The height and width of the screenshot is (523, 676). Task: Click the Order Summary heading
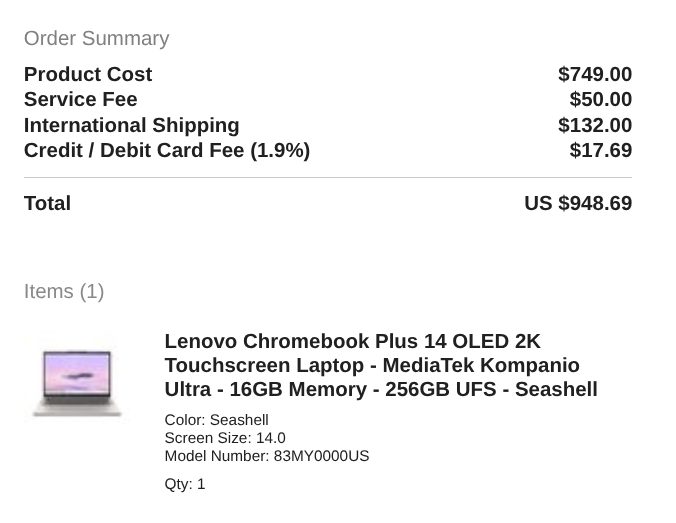(x=97, y=38)
